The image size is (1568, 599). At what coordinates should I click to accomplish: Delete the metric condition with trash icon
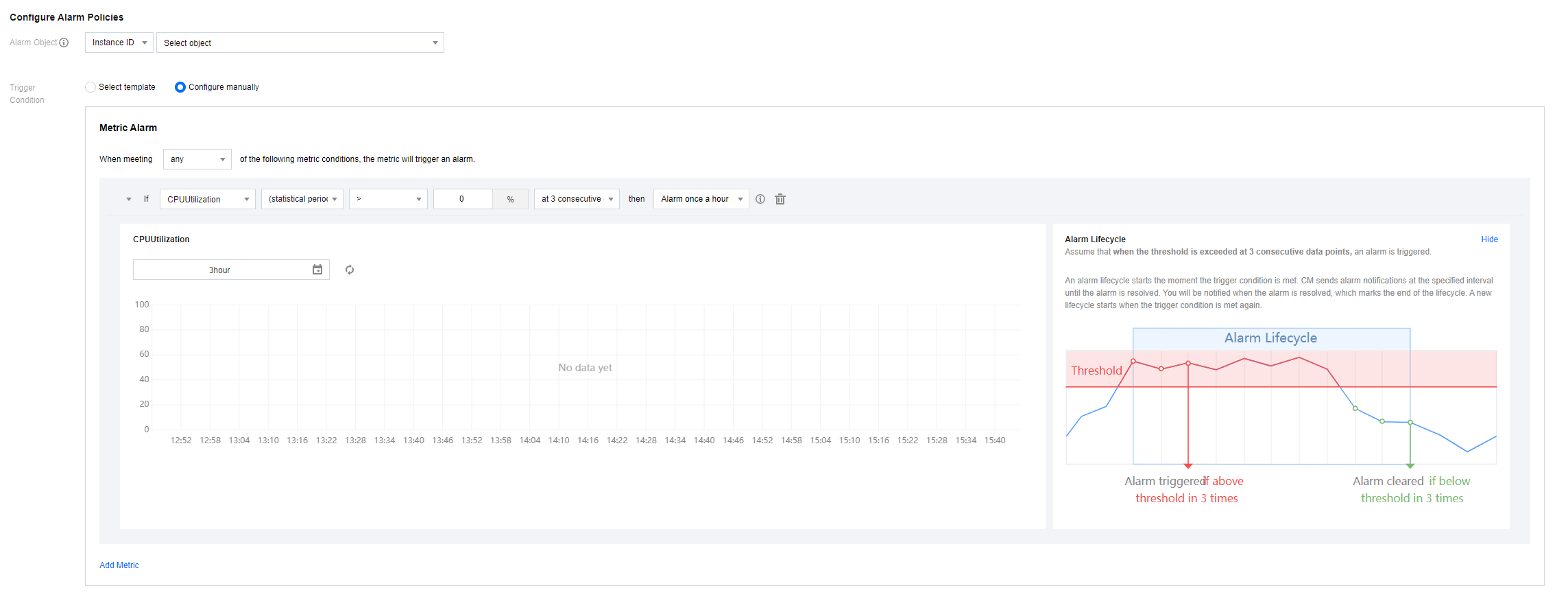click(780, 199)
